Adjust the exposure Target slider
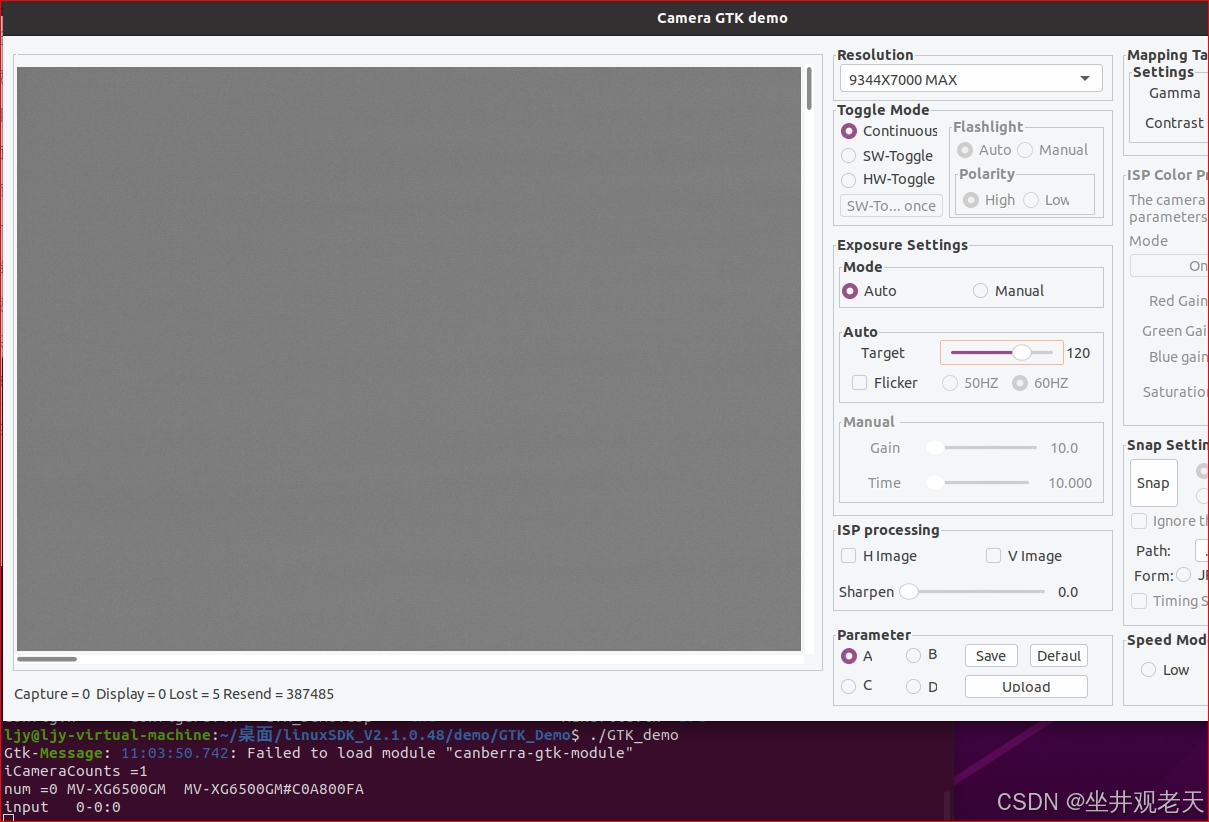Image resolution: width=1209 pixels, height=822 pixels. tap(1022, 352)
